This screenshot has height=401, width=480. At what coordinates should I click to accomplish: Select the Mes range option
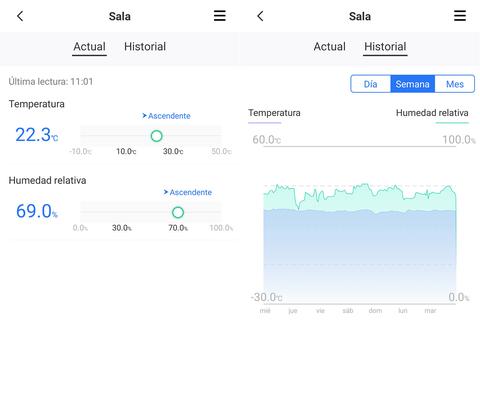(455, 84)
